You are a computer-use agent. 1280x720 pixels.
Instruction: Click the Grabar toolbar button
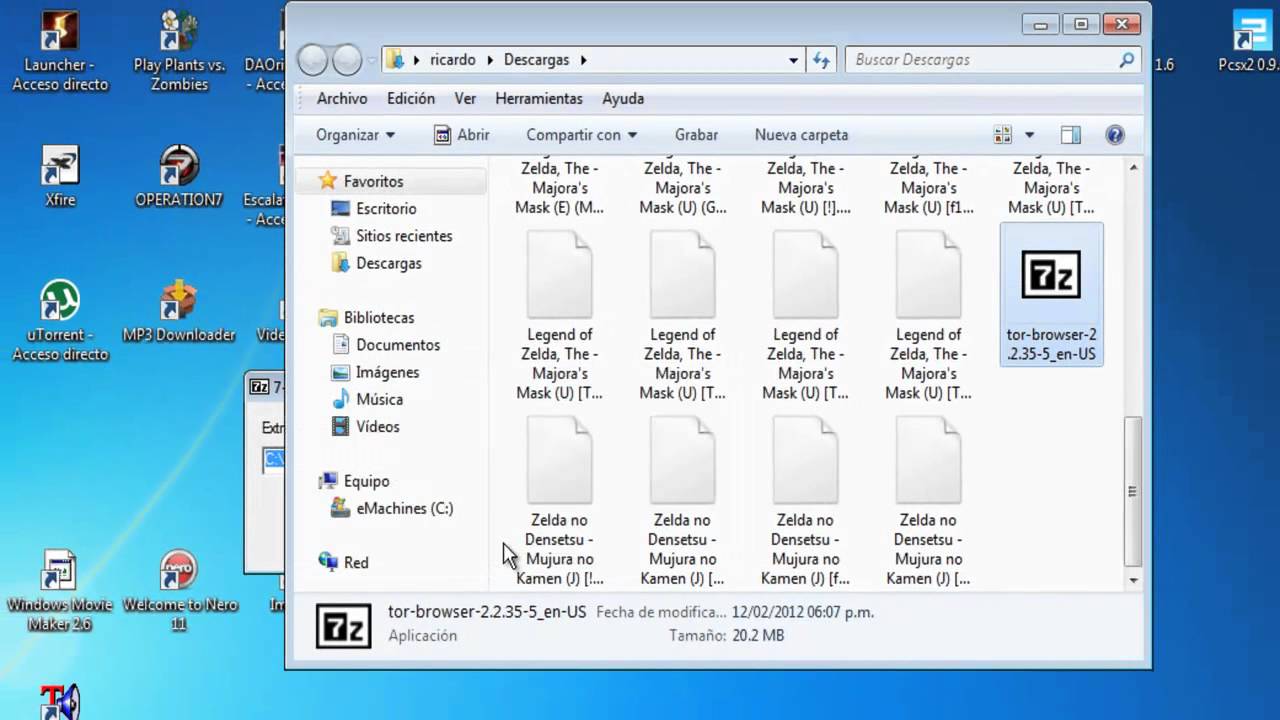coord(696,135)
